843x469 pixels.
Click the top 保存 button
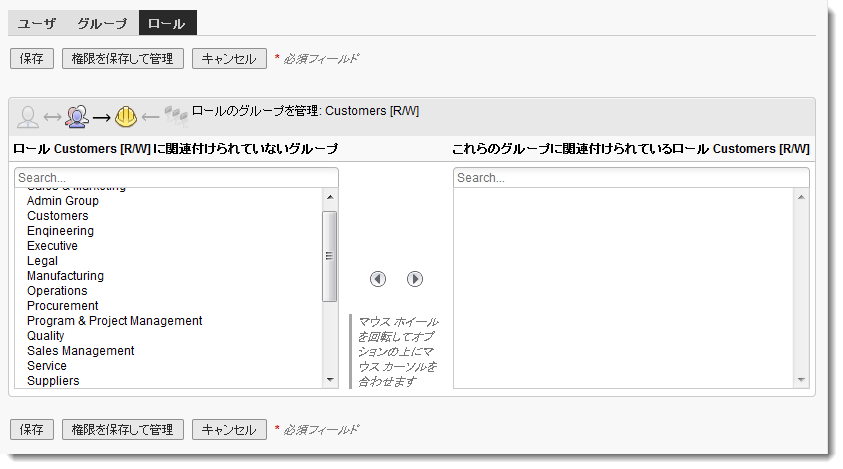pos(32,59)
